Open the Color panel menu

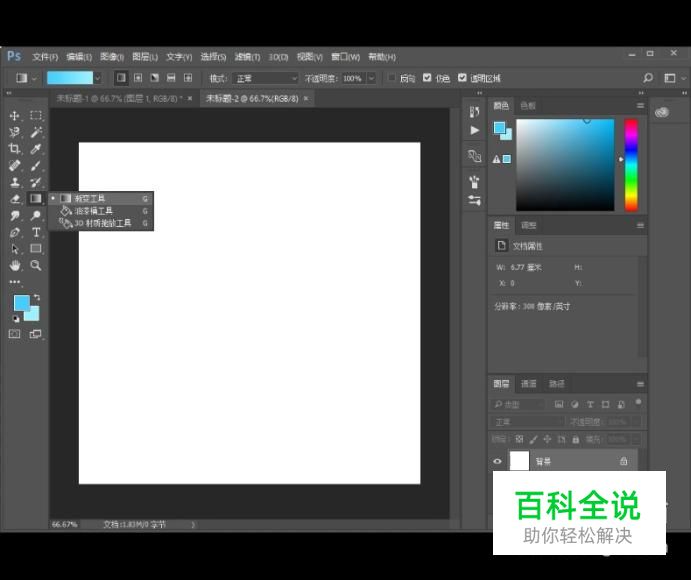point(640,106)
